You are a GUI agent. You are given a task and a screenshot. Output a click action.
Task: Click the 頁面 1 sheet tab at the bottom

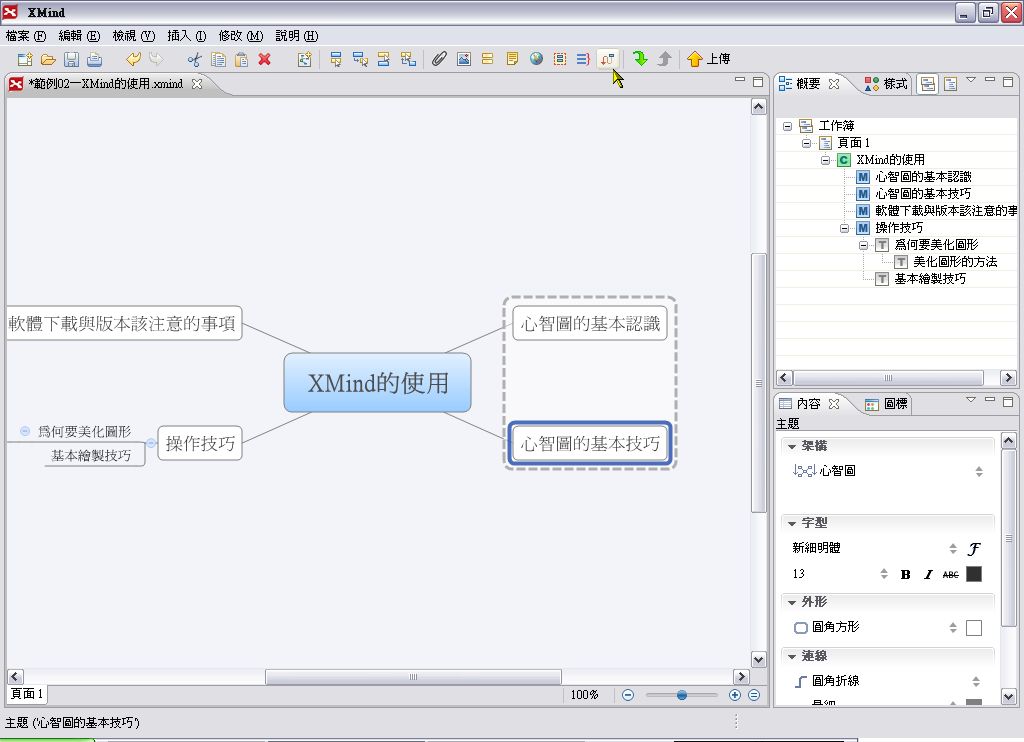point(27,694)
